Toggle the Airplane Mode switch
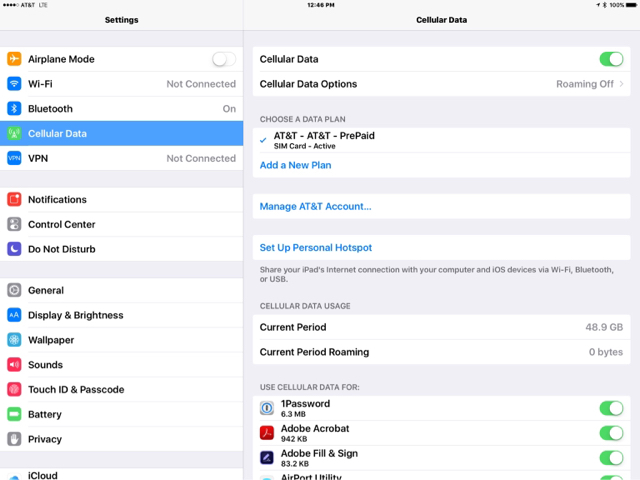640x480 pixels. pos(224,59)
